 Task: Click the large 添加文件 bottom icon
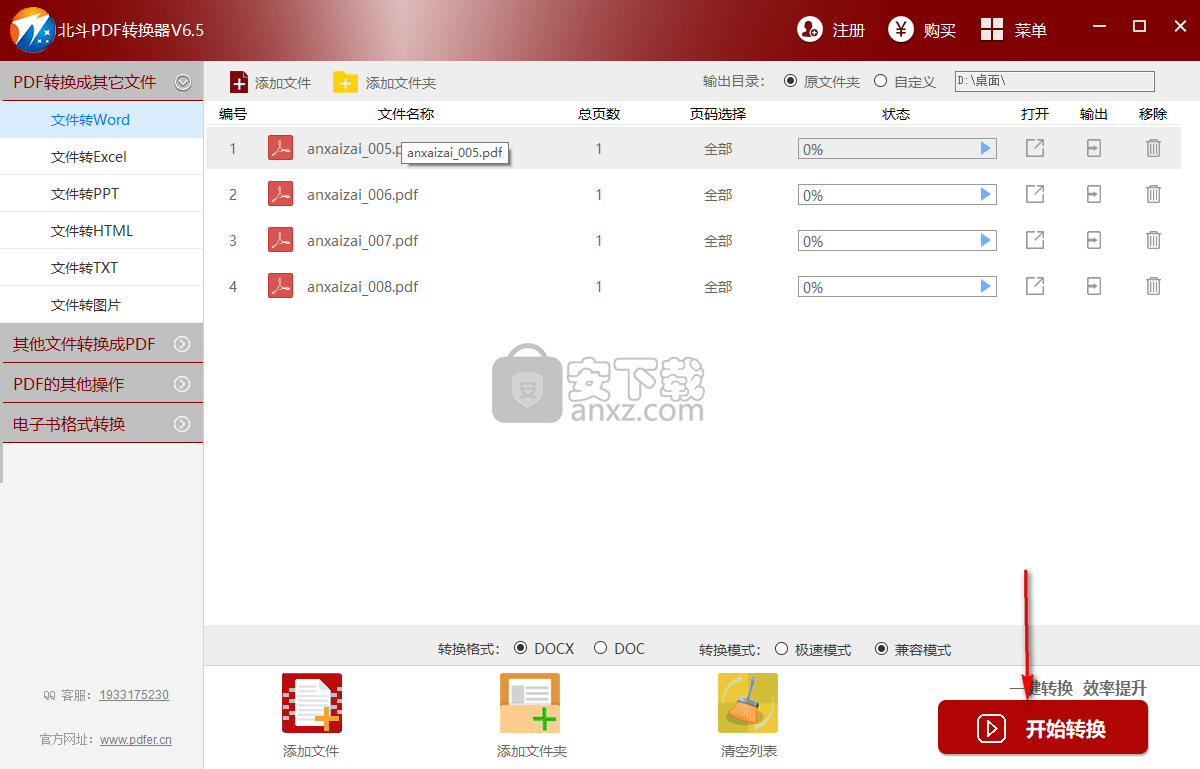[311, 703]
